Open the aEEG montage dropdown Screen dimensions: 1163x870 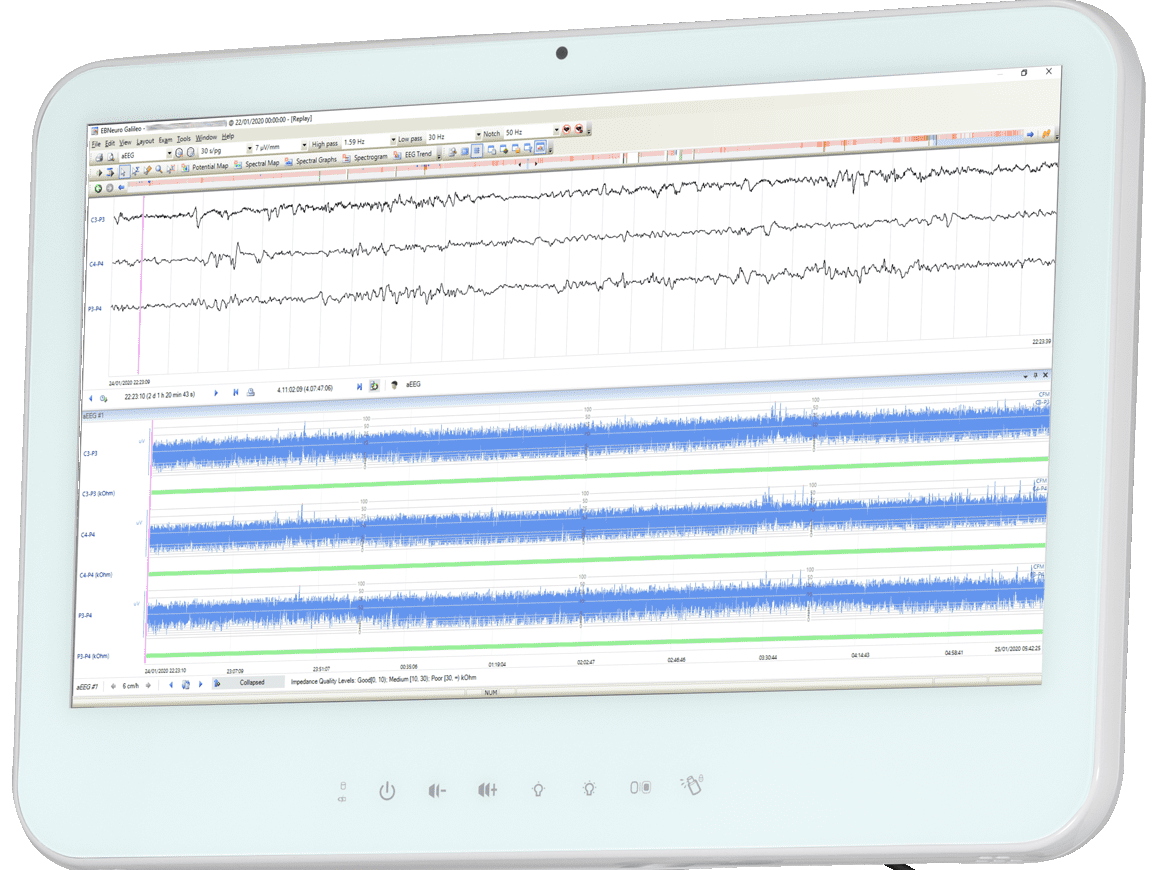tap(168, 154)
